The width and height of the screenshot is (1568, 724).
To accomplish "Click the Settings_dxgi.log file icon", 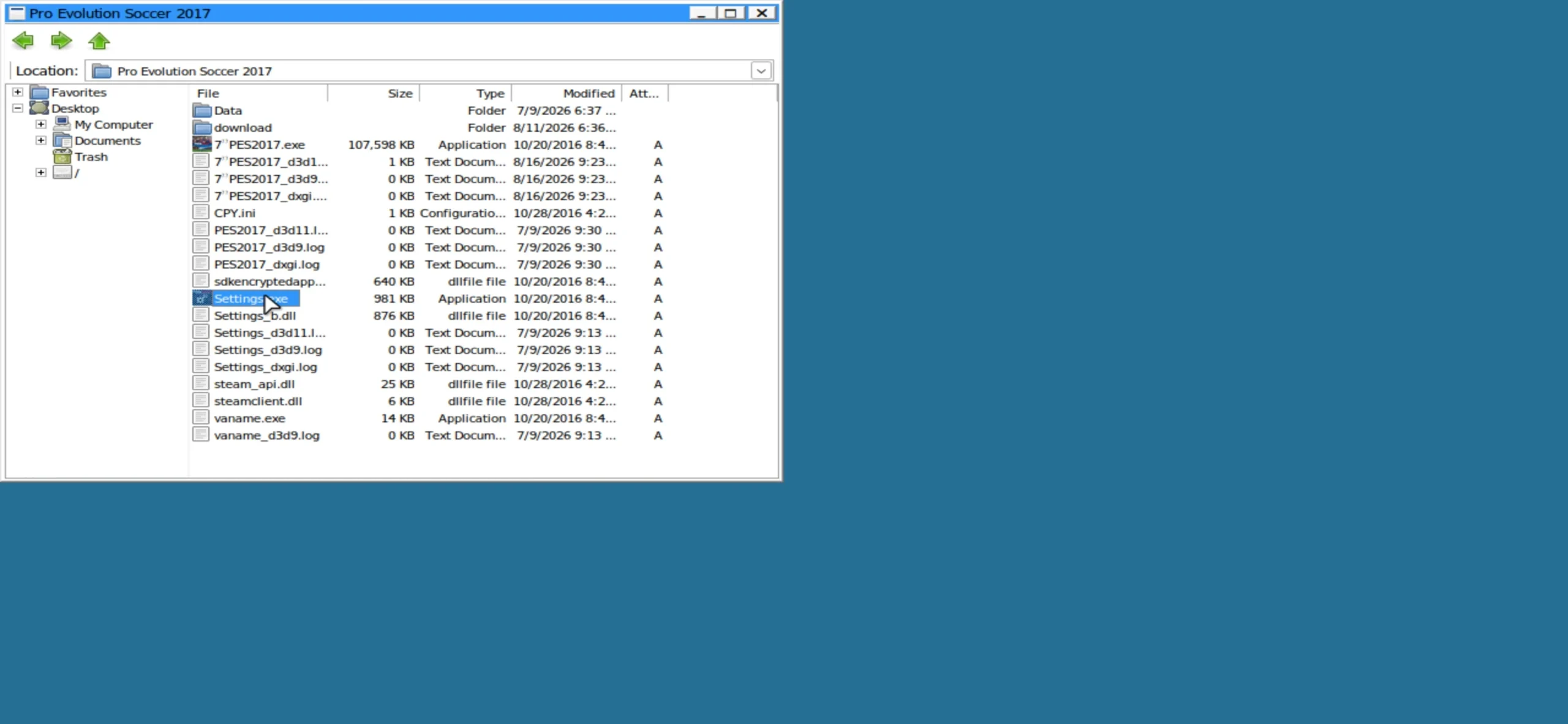I will [x=201, y=368].
